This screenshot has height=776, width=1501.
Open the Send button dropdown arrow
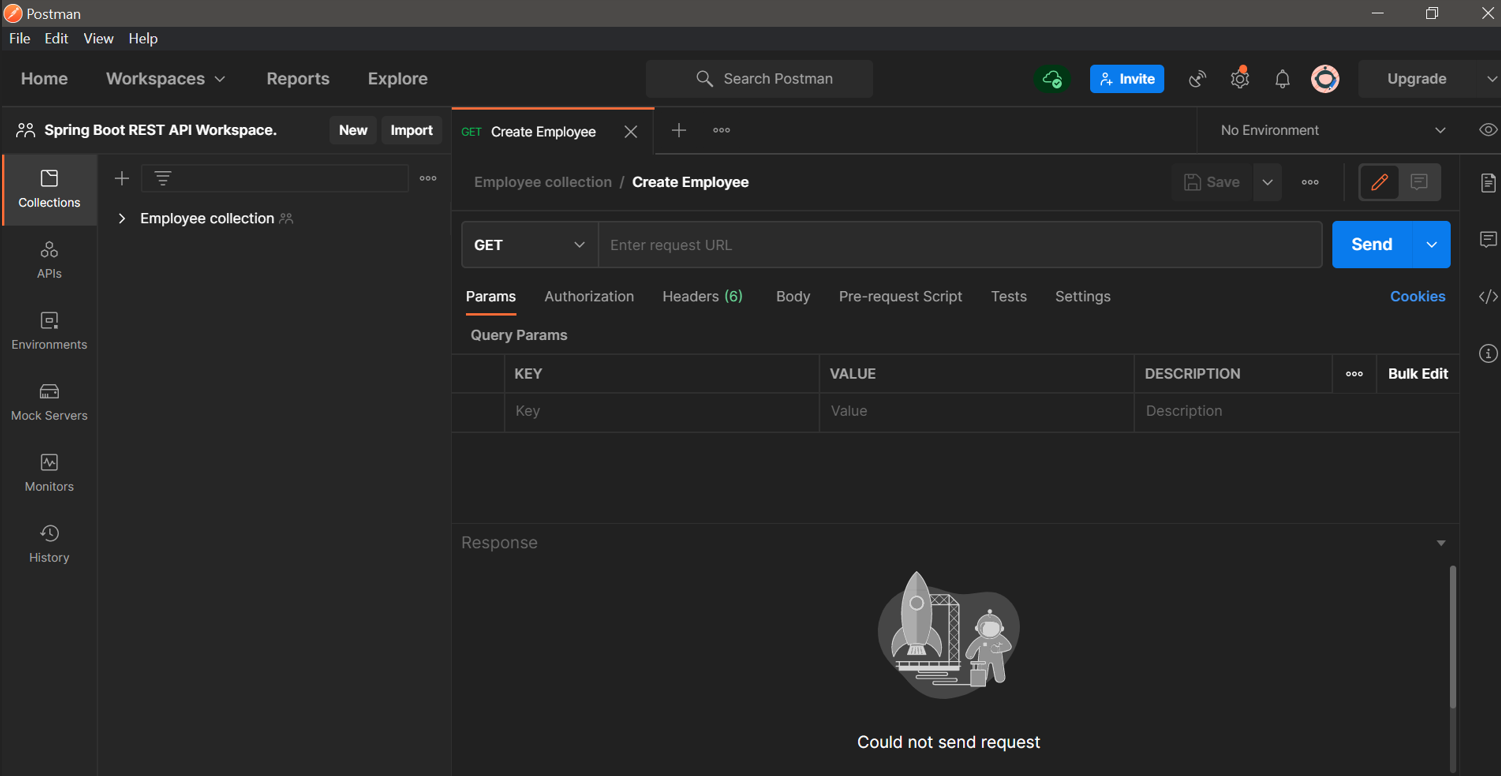[x=1431, y=245]
